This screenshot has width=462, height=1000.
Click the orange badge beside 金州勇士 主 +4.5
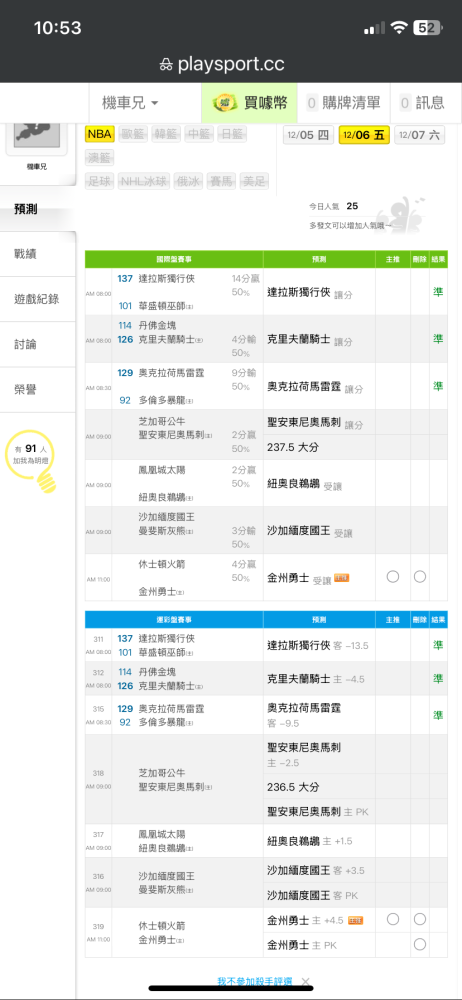(x=356, y=920)
